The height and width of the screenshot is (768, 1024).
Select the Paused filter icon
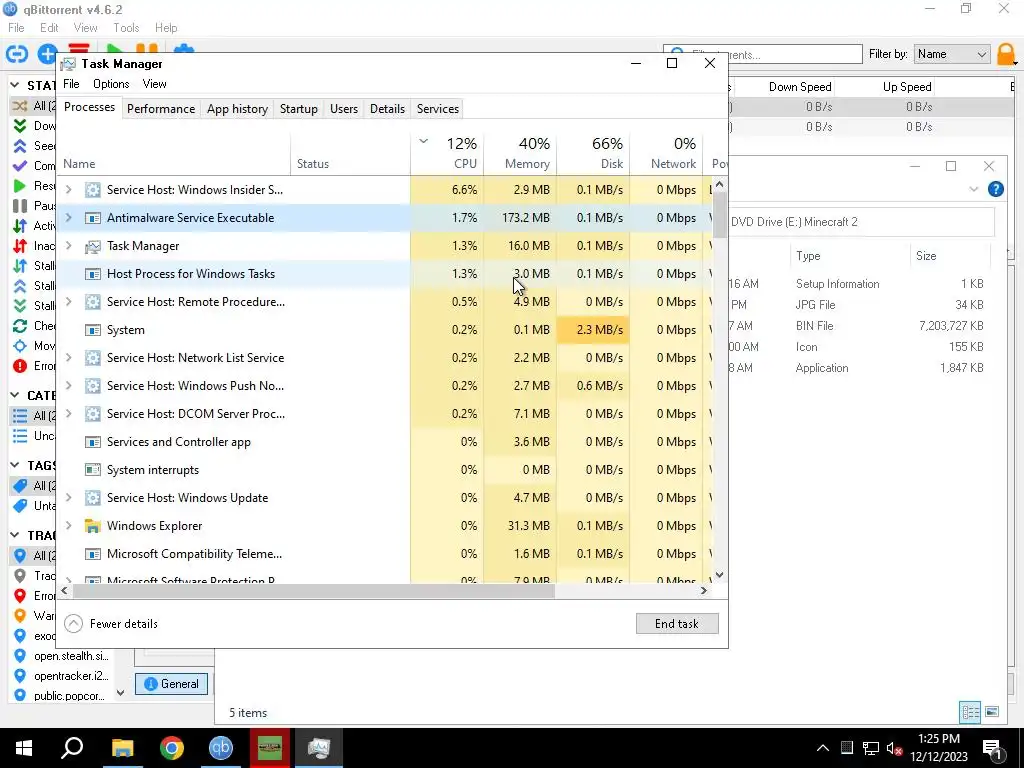[20, 206]
